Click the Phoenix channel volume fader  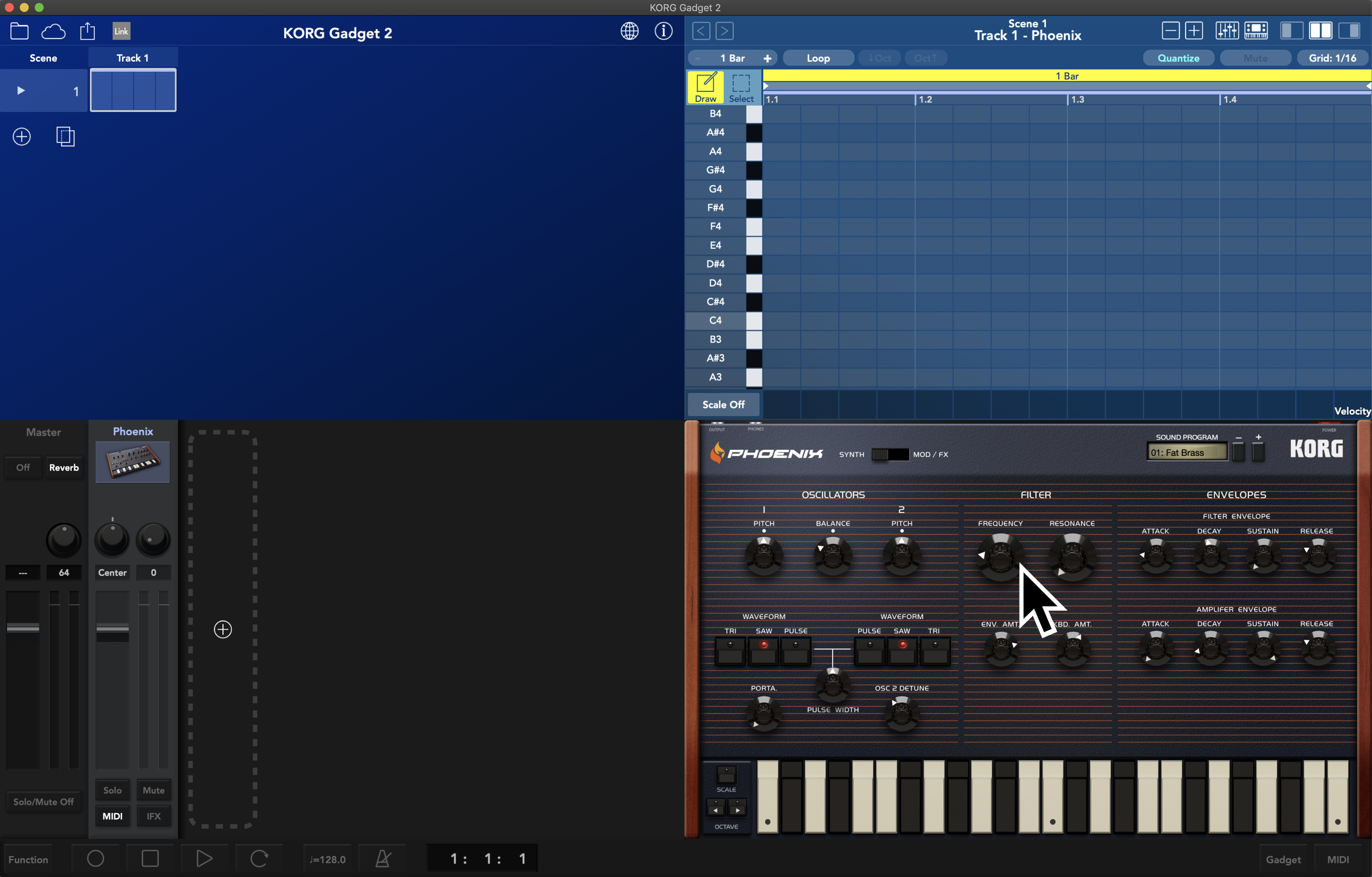pyautogui.click(x=112, y=629)
